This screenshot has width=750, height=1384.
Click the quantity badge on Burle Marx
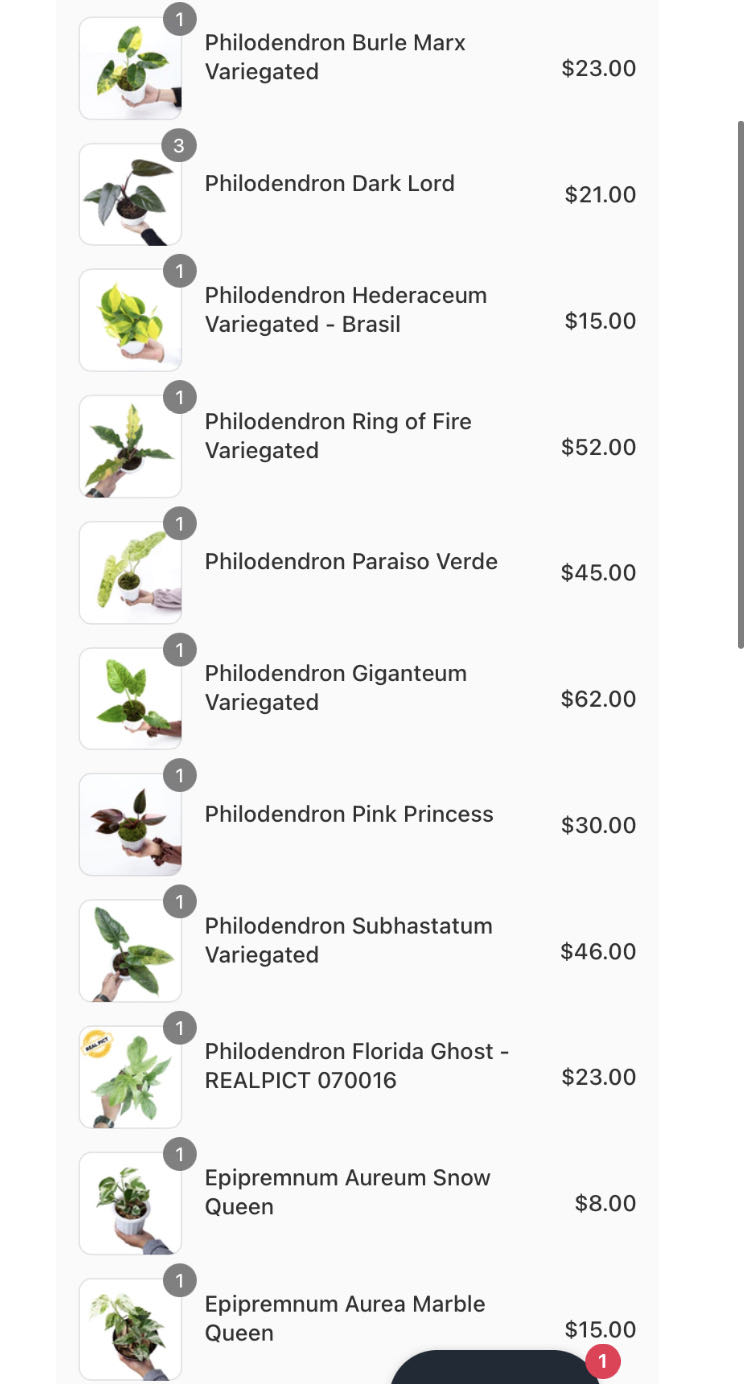click(180, 20)
